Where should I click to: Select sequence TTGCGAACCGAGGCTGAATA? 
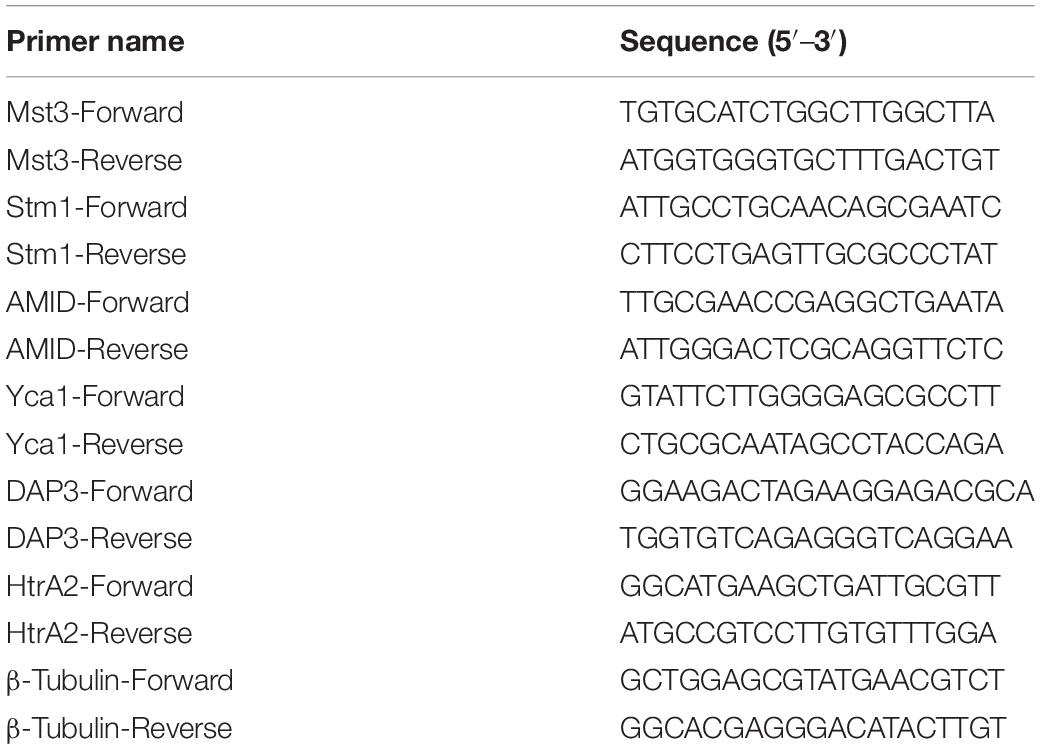click(x=811, y=302)
